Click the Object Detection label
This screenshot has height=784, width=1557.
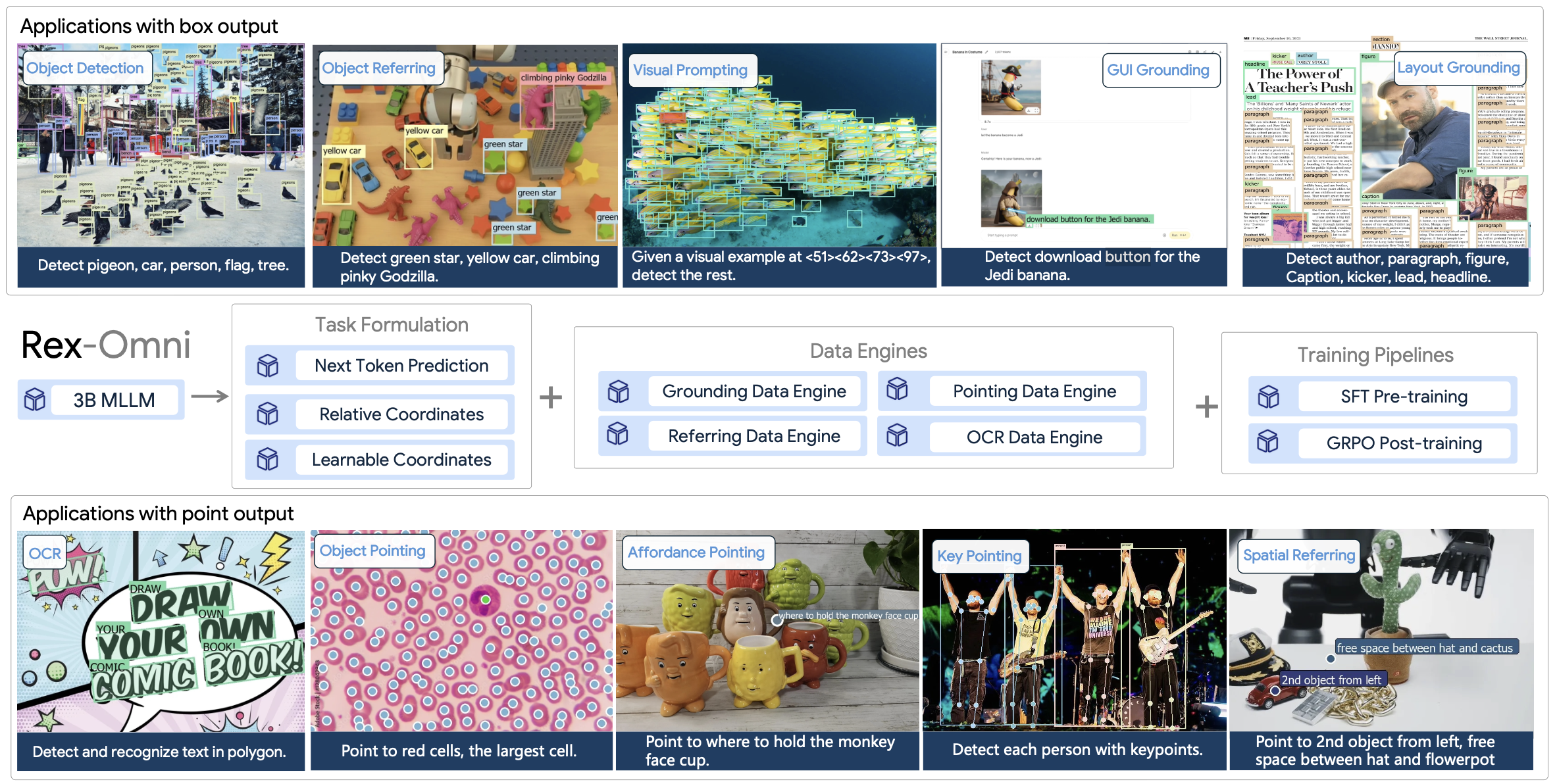click(x=86, y=68)
